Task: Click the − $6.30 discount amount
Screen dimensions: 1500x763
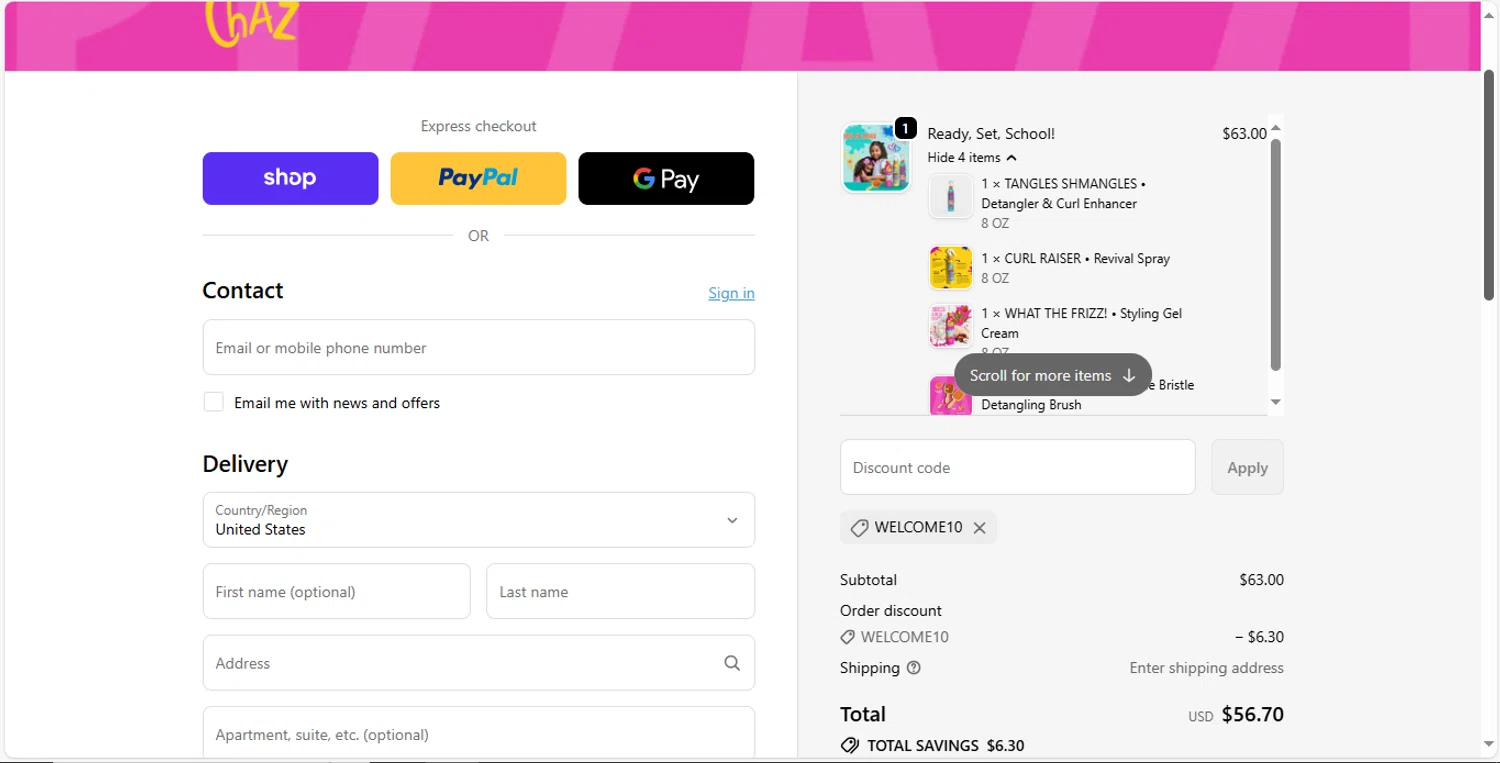Action: tap(1260, 637)
